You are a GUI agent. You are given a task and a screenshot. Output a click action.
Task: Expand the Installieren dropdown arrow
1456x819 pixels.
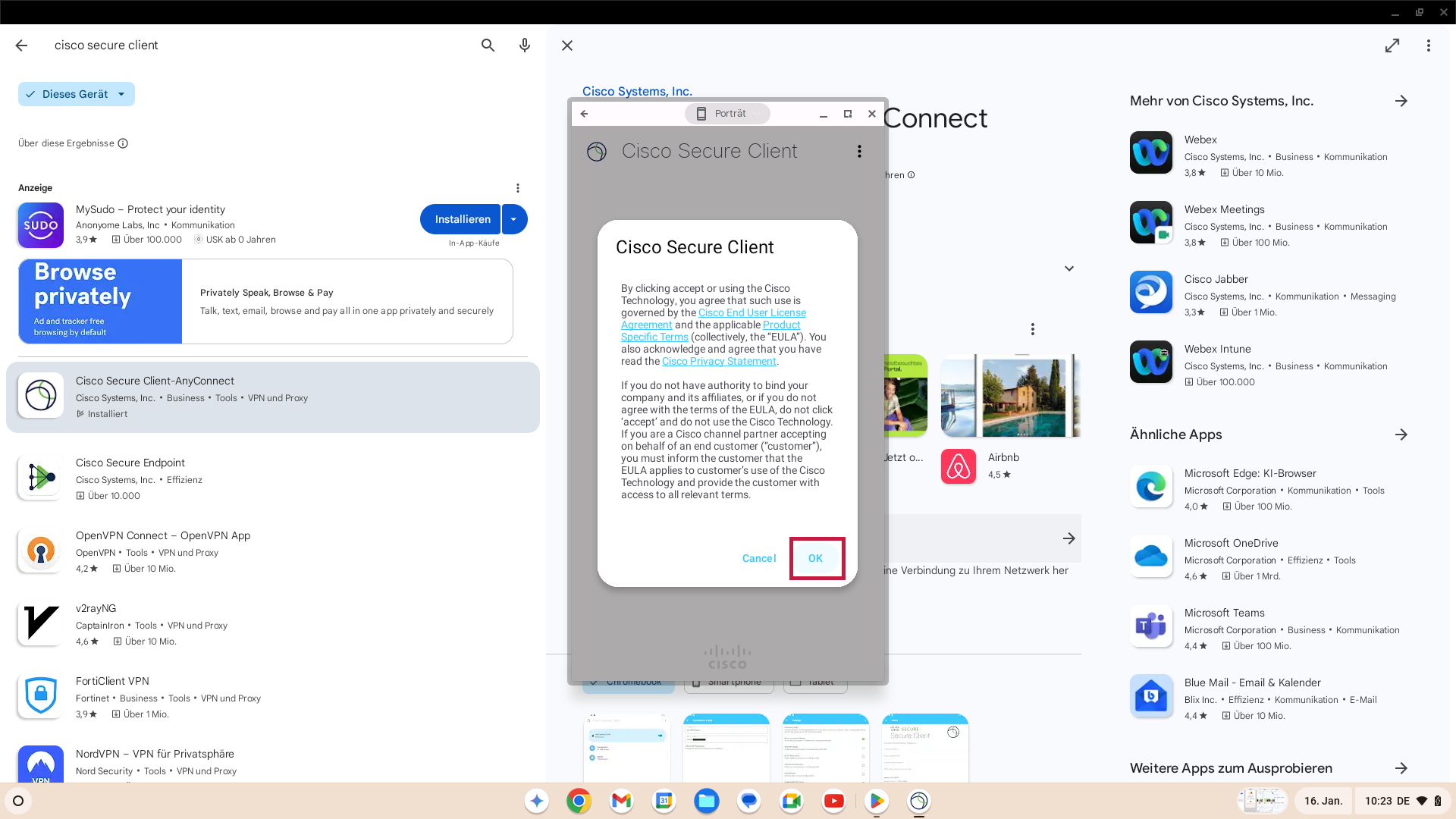[x=514, y=219]
